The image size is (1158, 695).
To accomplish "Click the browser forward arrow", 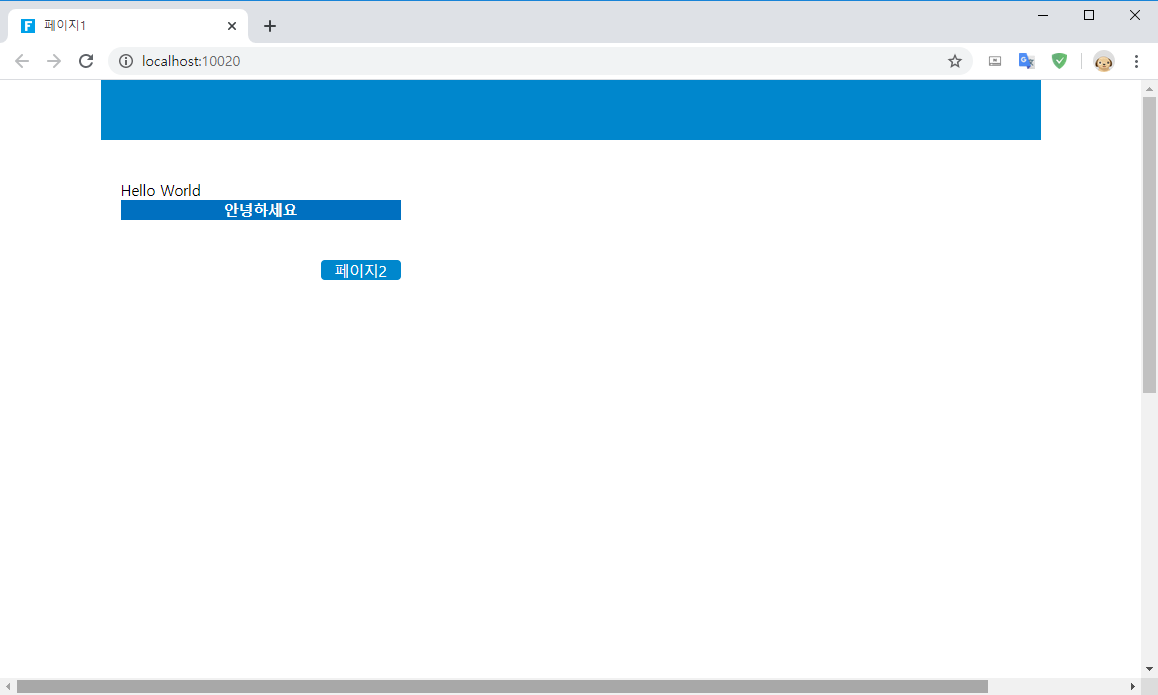I will pos(54,61).
